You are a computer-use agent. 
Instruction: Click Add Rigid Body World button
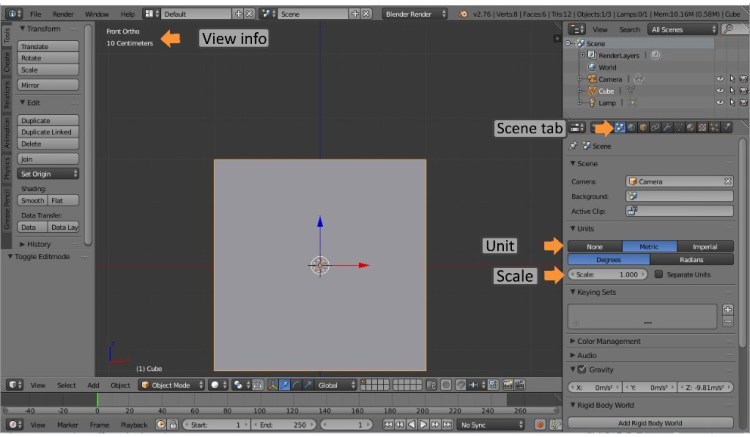(650, 423)
